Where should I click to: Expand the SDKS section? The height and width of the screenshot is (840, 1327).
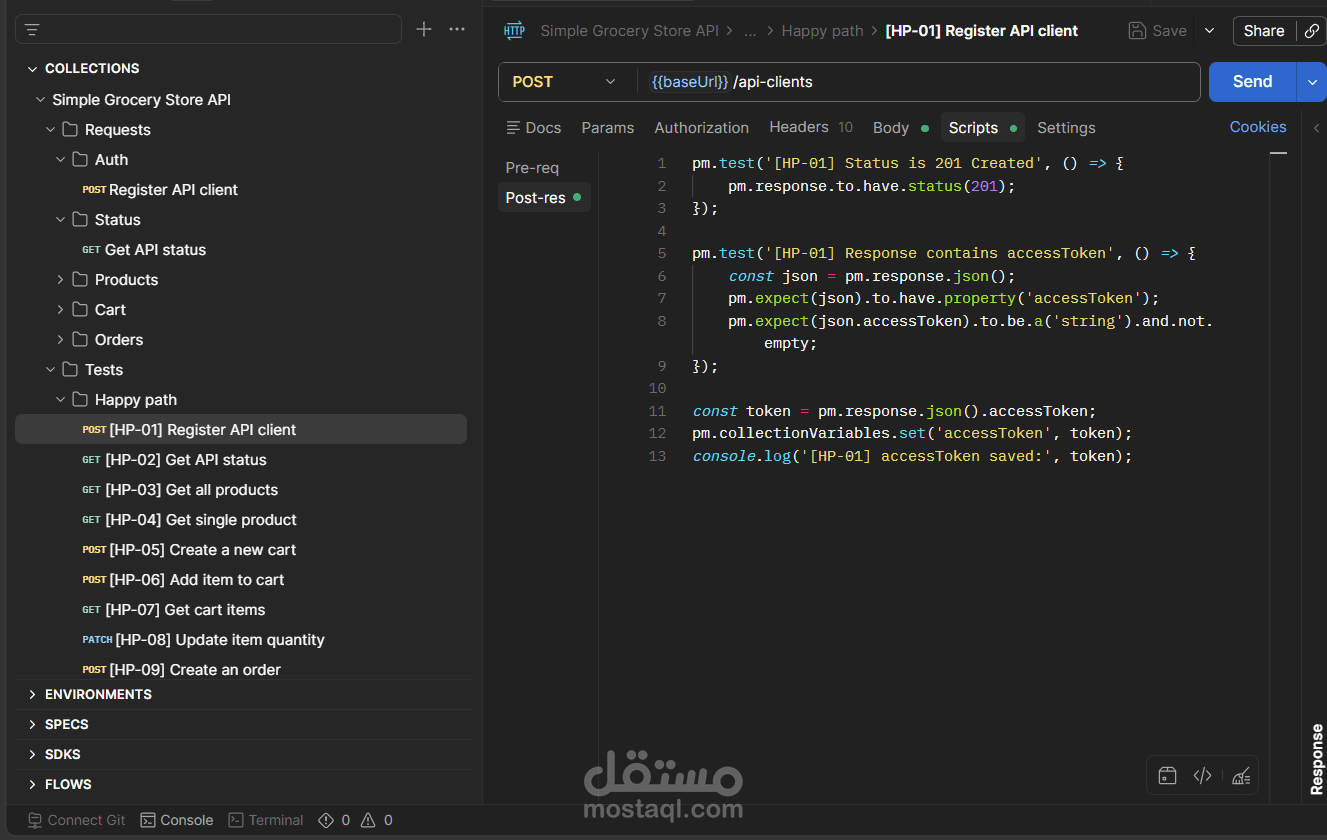tap(32, 754)
